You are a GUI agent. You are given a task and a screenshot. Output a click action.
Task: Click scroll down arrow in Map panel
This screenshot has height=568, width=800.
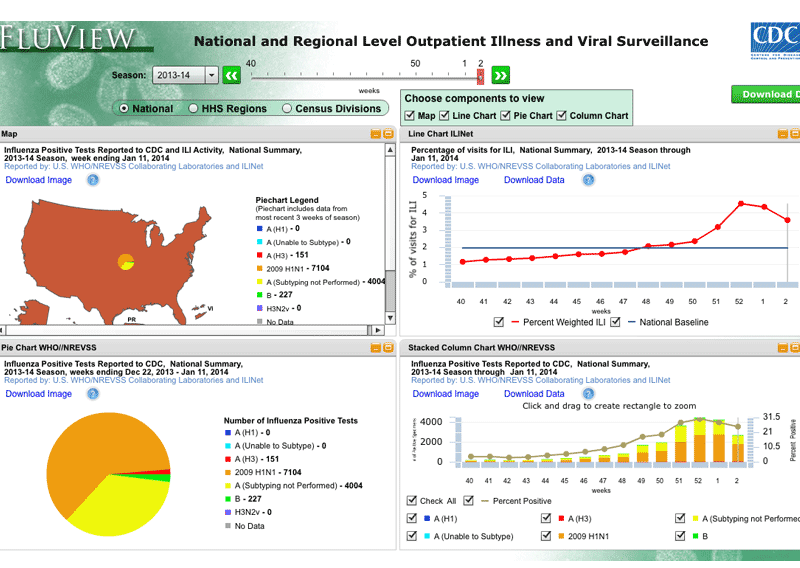[x=390, y=318]
